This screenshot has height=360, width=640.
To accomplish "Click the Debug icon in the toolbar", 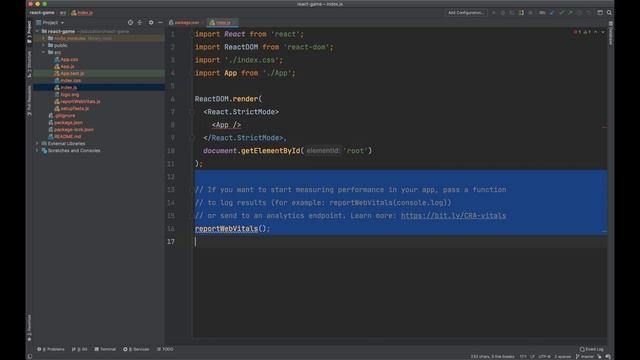I will pyautogui.click(x=503, y=13).
